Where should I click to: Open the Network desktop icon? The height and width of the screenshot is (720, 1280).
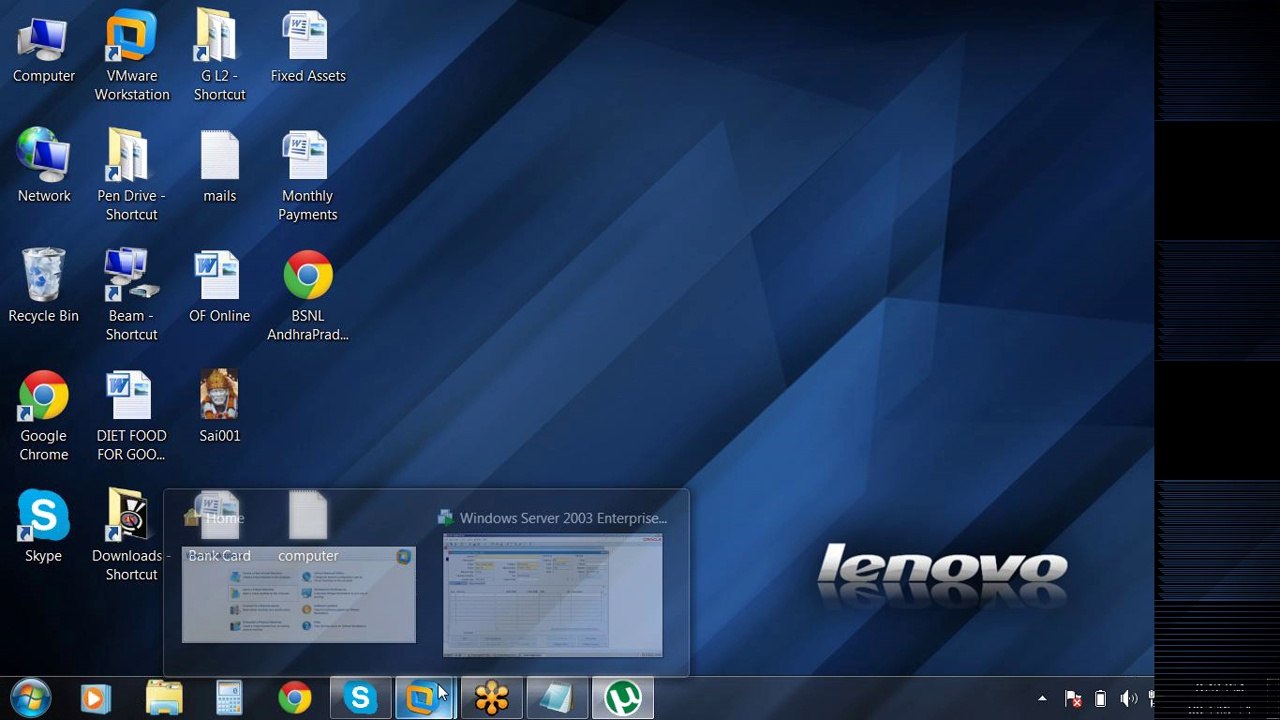coord(43,167)
